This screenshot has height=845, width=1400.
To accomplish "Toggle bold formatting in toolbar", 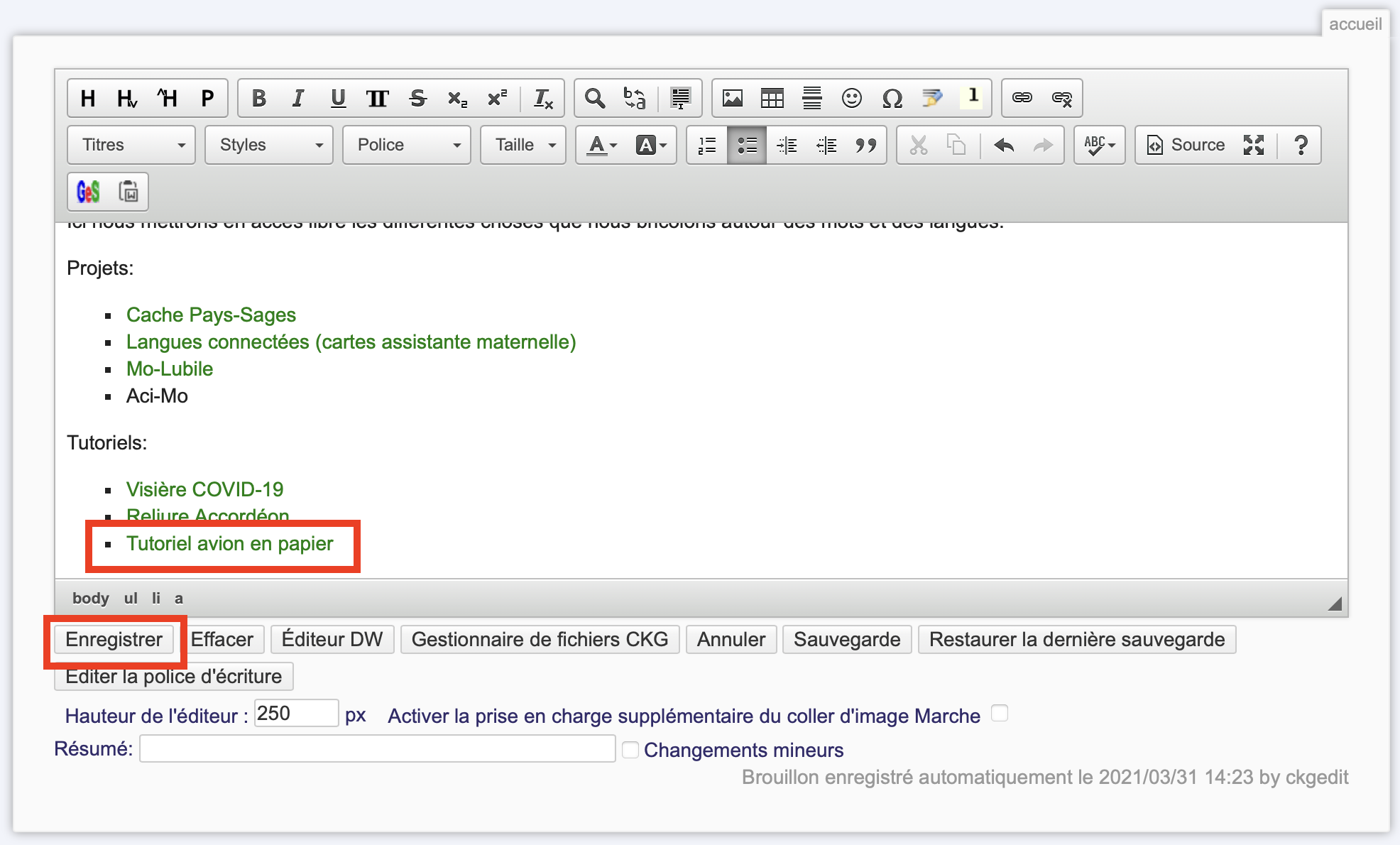I will click(259, 98).
